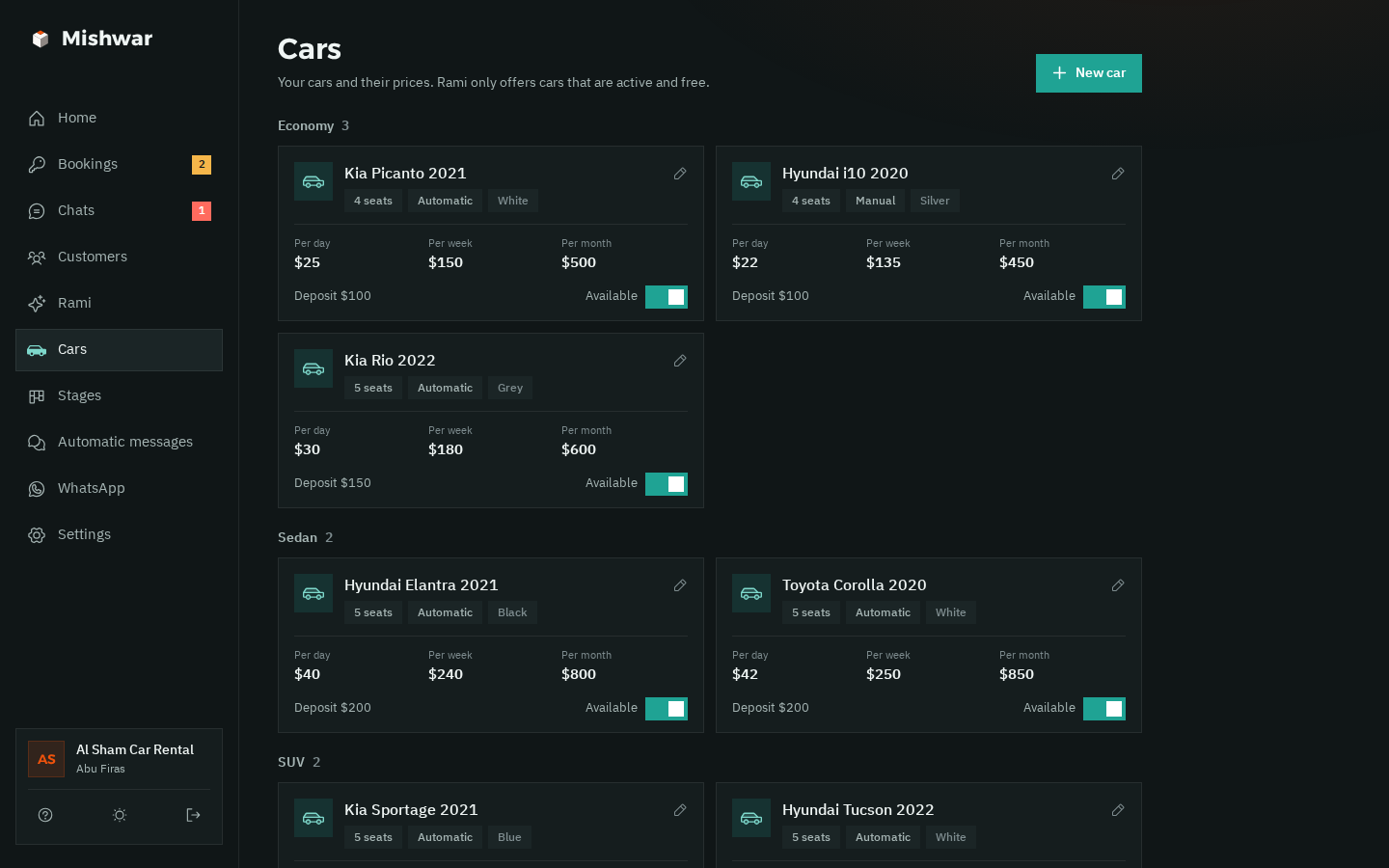Screen dimensions: 1389x868
Task: Disable Hyundai i10 2020 availability switch
Action: 1104,297
